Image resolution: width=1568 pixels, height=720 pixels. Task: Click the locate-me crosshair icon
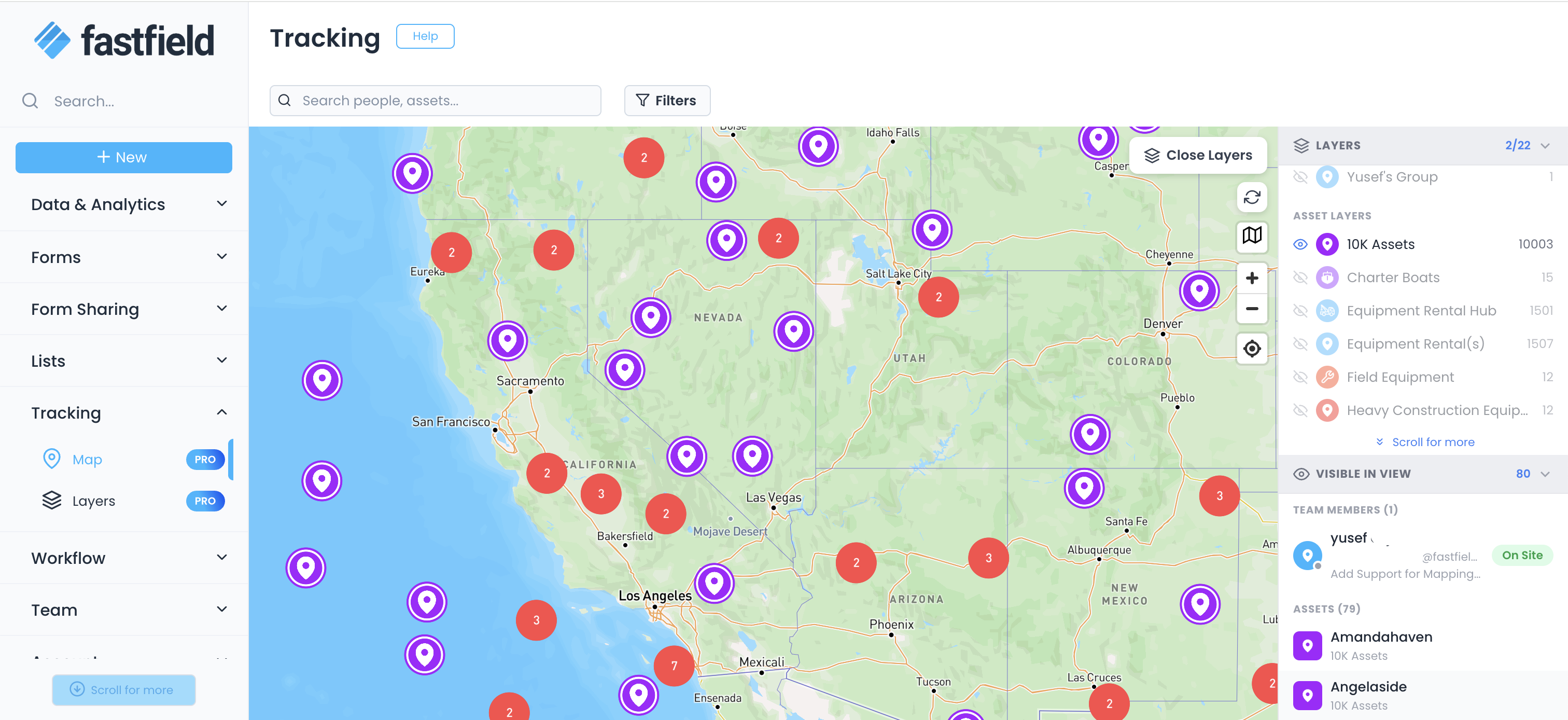pyautogui.click(x=1252, y=349)
